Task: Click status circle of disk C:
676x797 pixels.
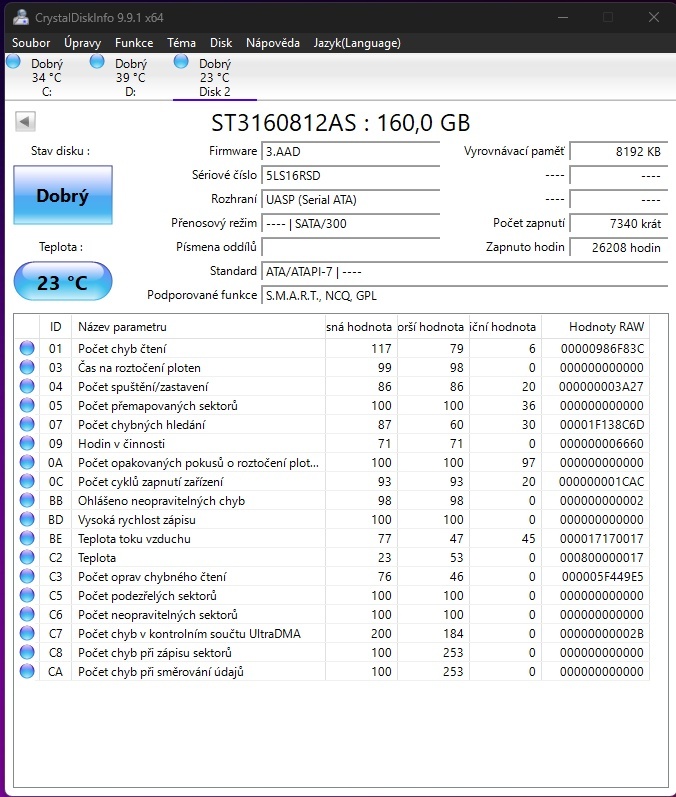Action: 13,62
